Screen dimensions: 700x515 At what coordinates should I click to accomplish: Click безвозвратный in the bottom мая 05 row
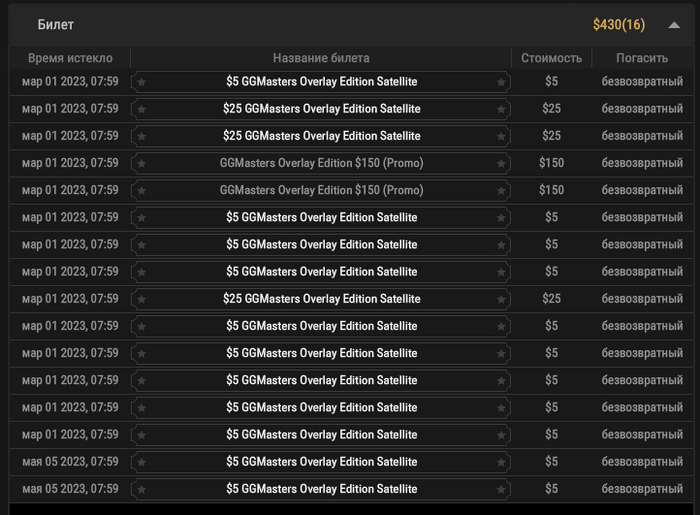(x=642, y=489)
